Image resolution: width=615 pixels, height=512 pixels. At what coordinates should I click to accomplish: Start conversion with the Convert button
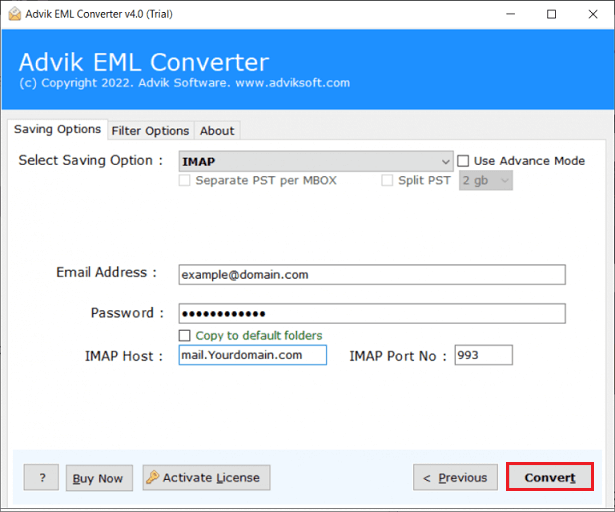tap(550, 477)
